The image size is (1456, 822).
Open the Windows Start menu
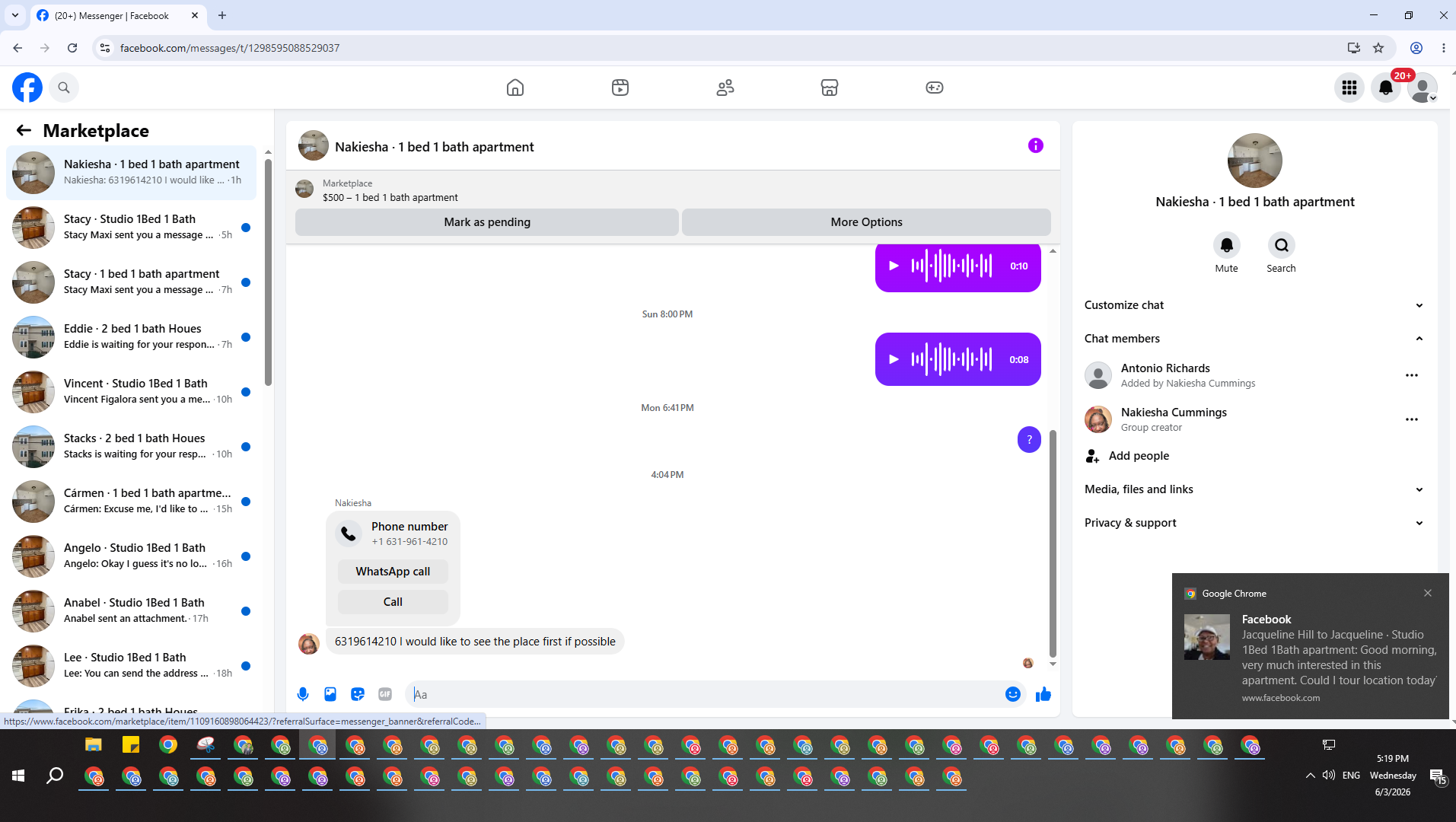(18, 776)
